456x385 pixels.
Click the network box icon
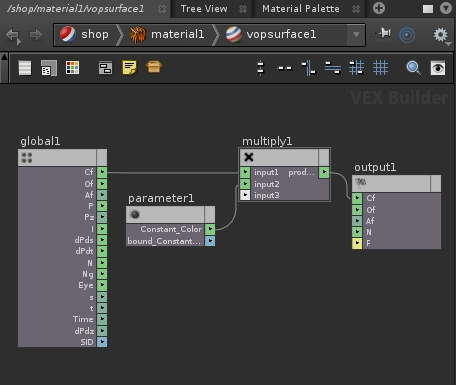[x=105, y=68]
